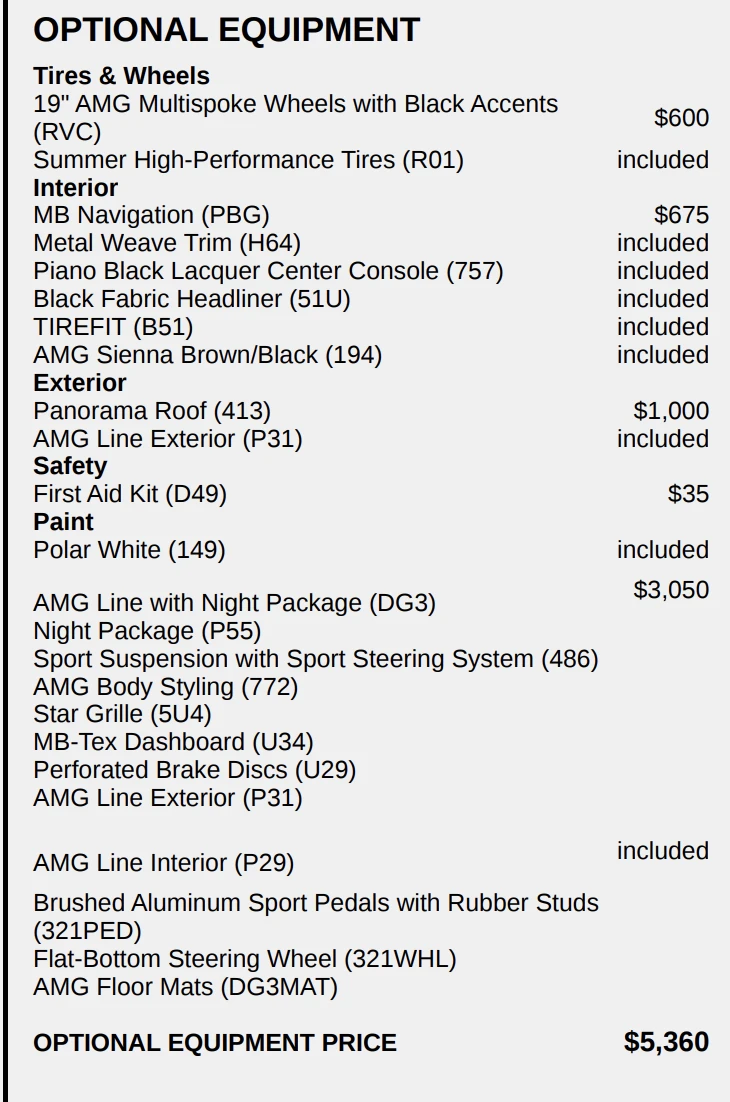
Task: Click the TIREFIT (B51) item
Action: pyautogui.click(x=113, y=327)
